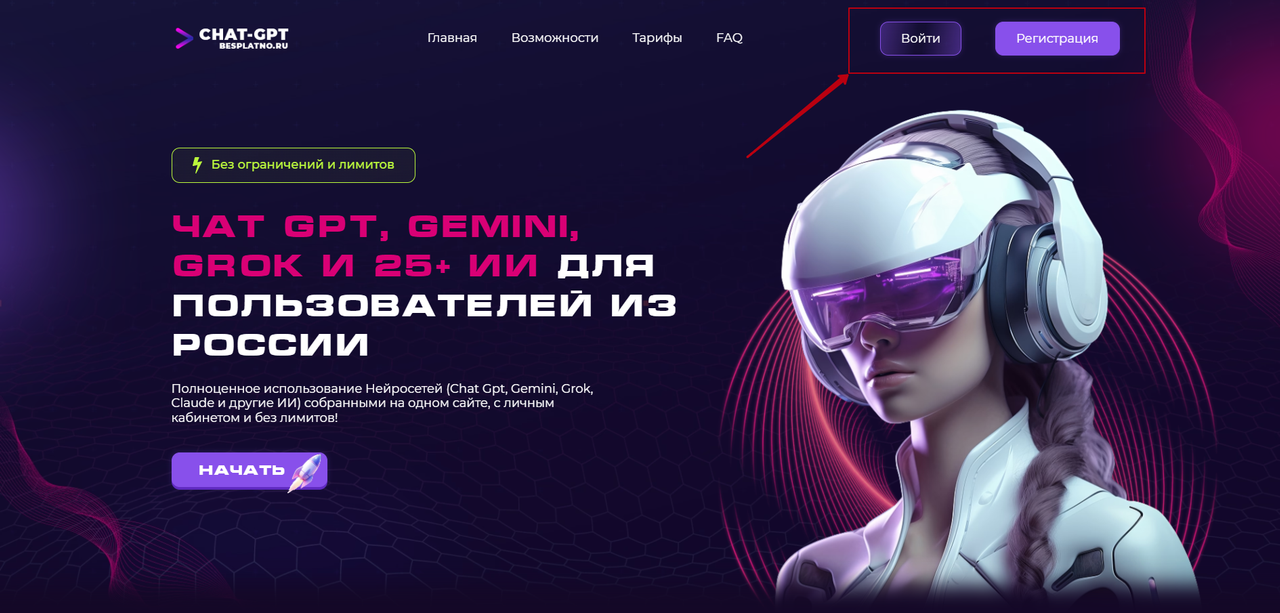Click the pink ЧАТ GPT, GEMINI heading
Screen dimensions: 1280x613
point(376,227)
